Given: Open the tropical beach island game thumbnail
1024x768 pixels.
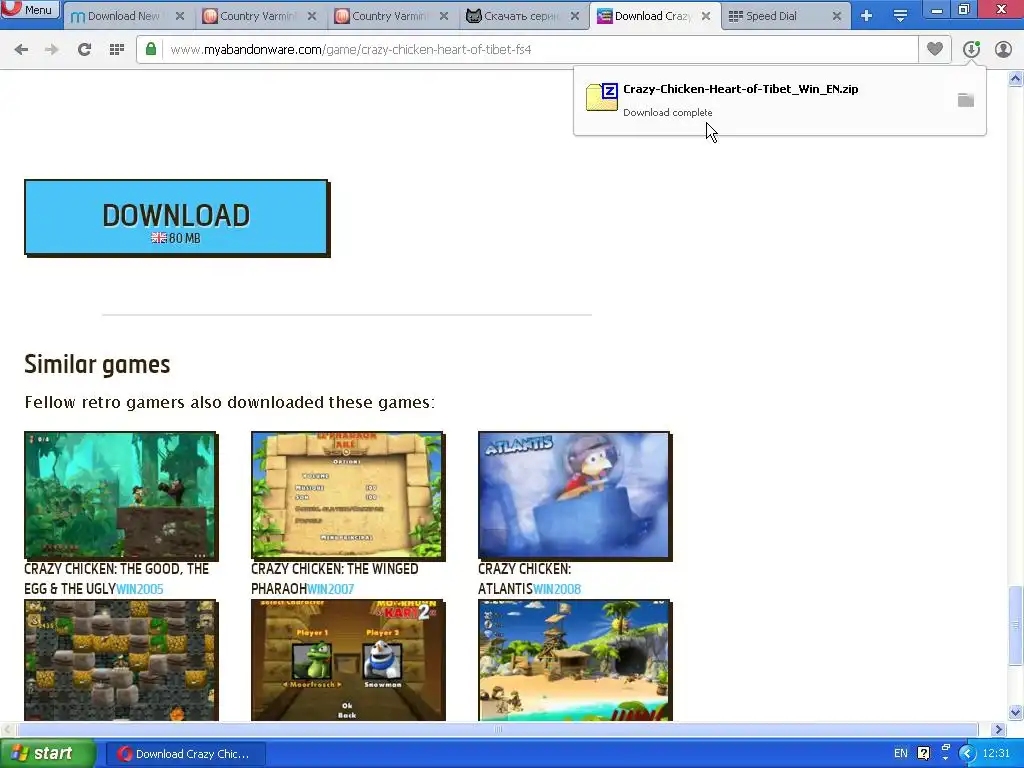Looking at the screenshot, I should pyautogui.click(x=575, y=660).
